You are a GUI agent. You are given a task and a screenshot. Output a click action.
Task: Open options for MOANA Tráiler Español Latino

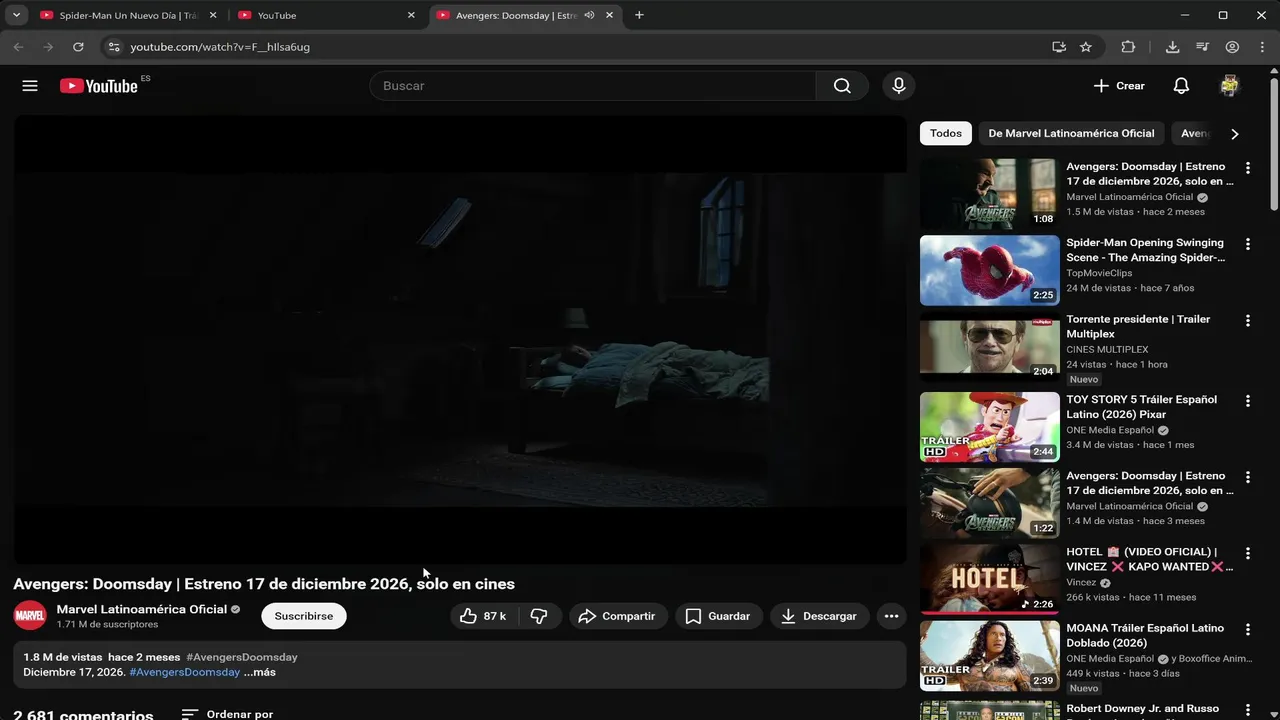point(1247,630)
